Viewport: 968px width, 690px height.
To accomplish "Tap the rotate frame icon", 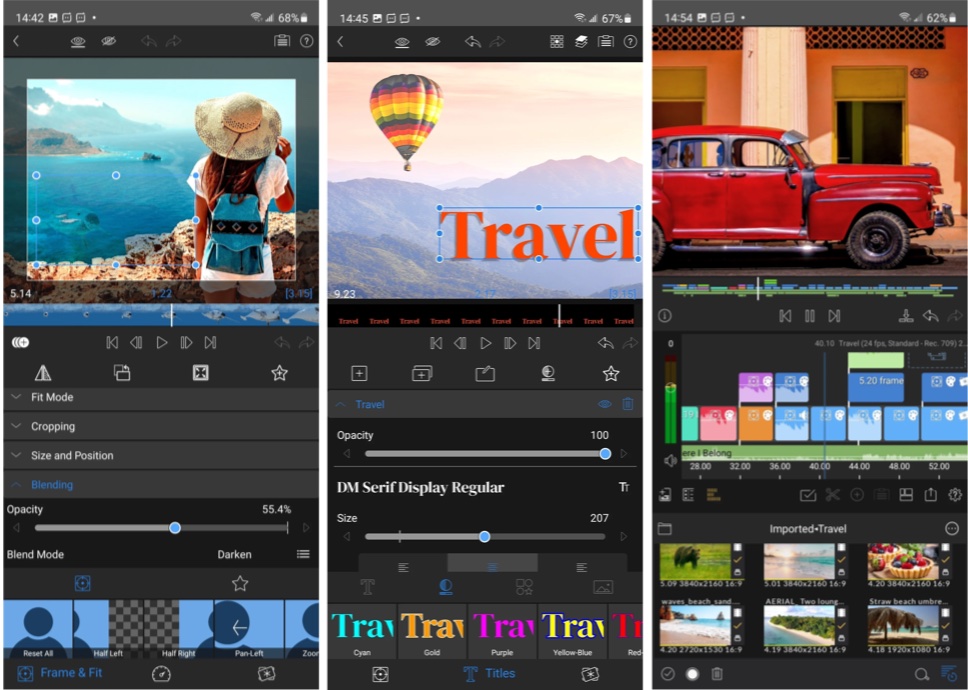I will pos(122,372).
